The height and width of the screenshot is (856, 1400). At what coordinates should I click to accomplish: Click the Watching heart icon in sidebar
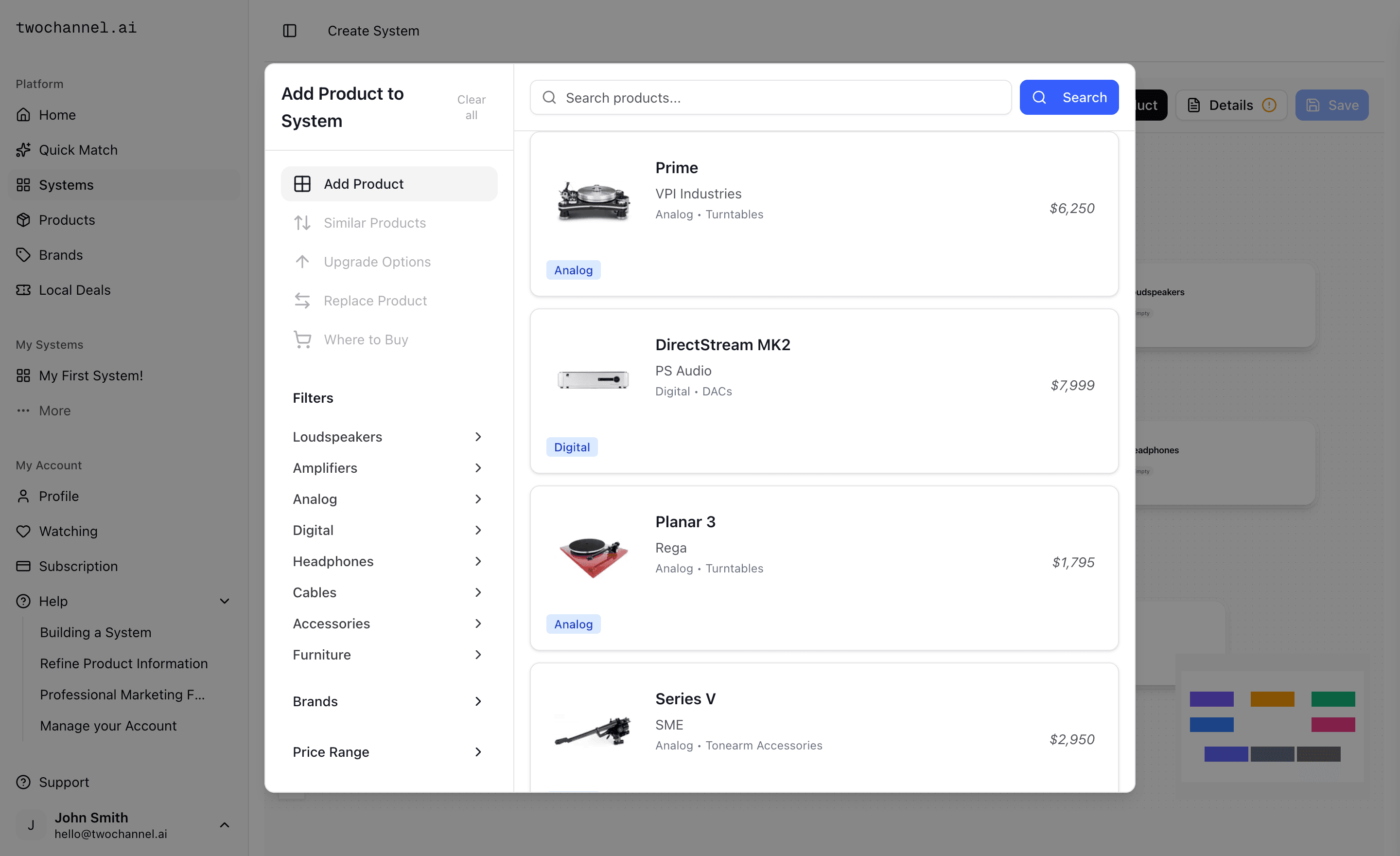click(23, 531)
